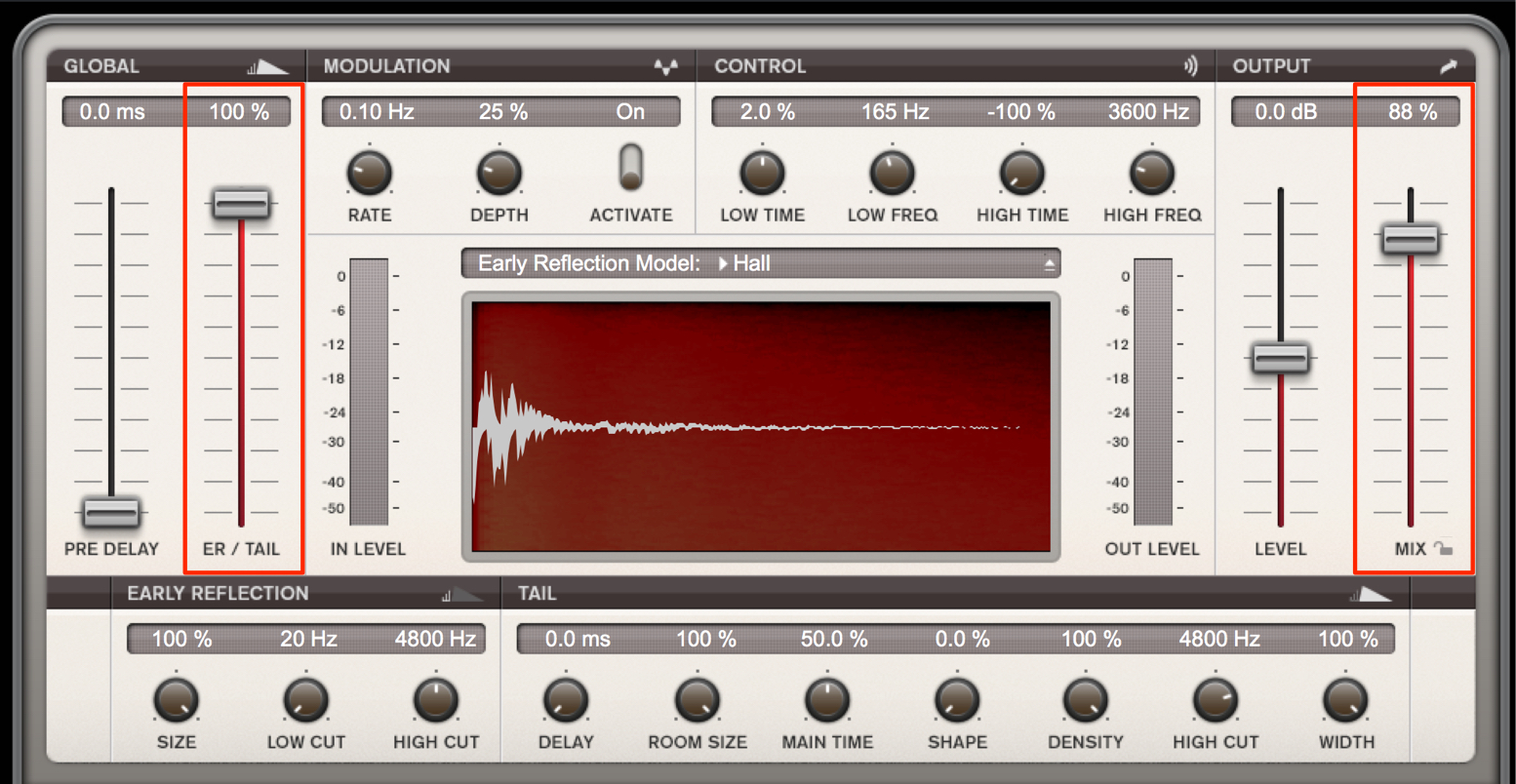
Task: Click the 0.0 dB output level field
Action: point(1286,112)
